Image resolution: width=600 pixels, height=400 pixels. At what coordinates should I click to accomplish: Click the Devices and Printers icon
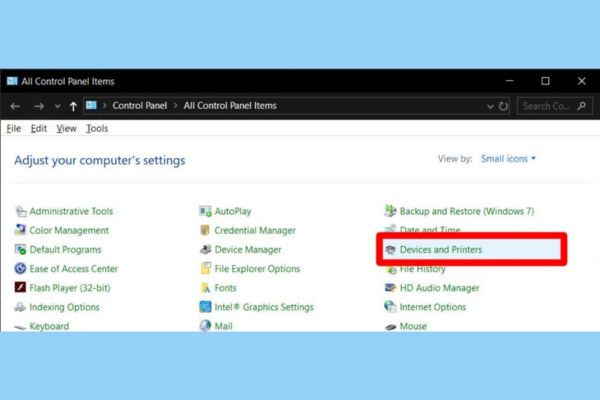(x=390, y=250)
